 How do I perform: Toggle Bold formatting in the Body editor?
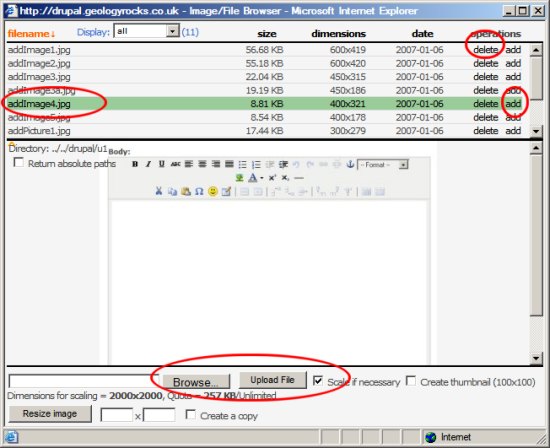click(135, 164)
